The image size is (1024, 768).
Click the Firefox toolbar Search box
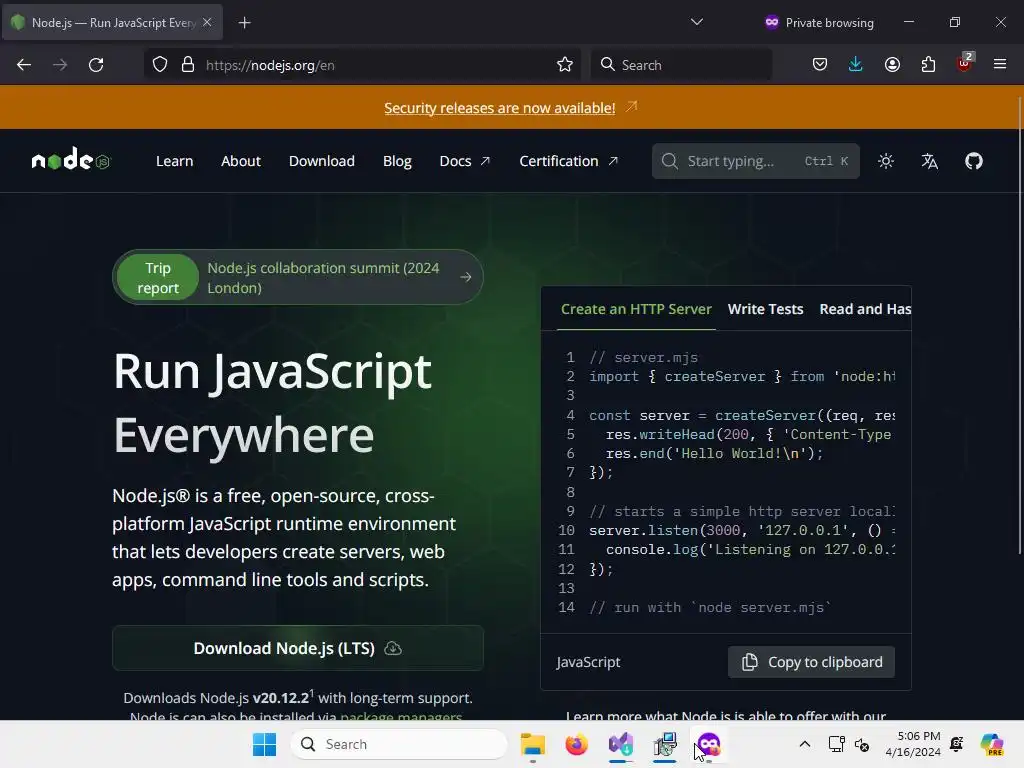tap(681, 65)
